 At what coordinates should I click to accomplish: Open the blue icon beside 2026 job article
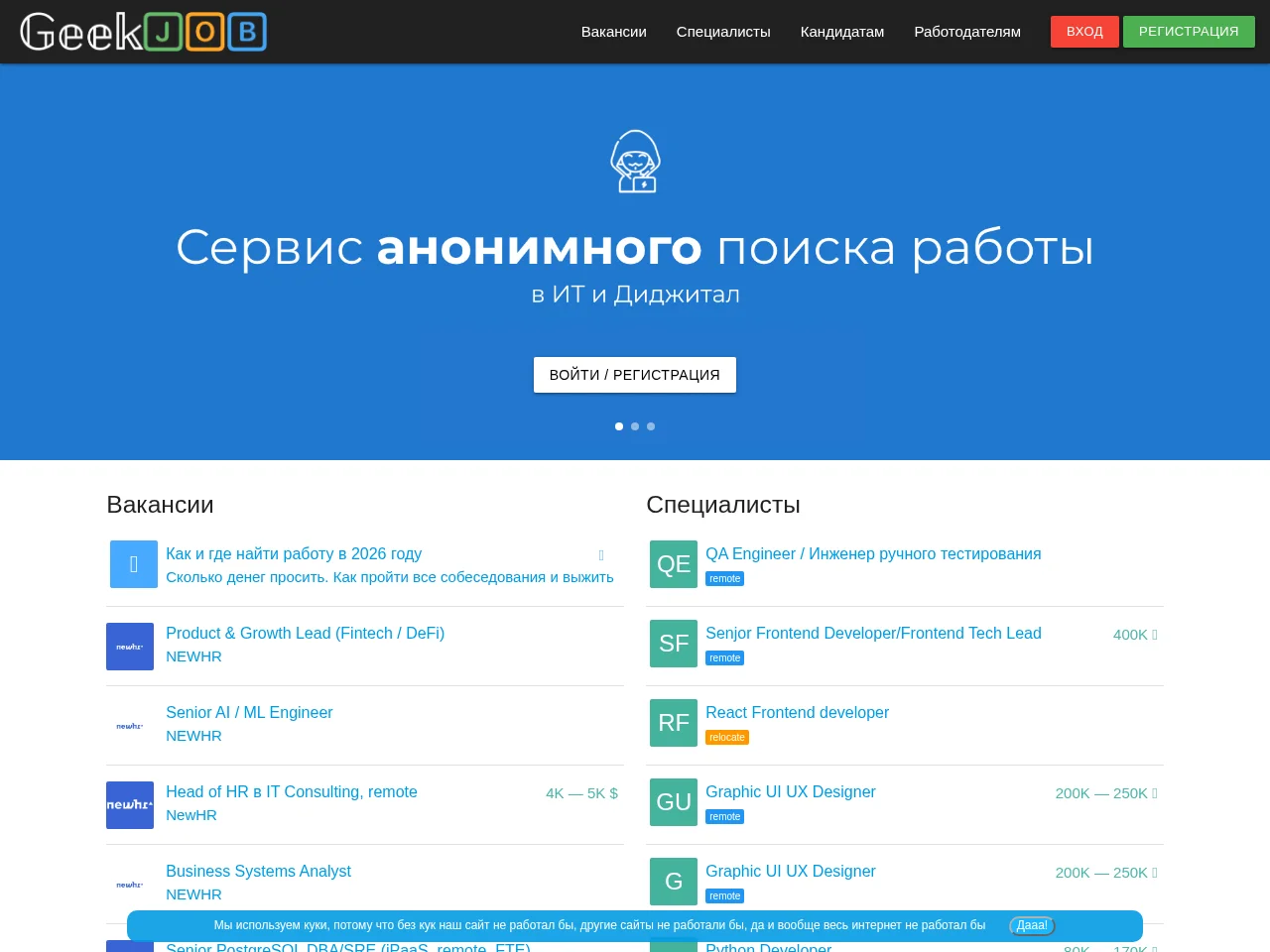pos(134,564)
